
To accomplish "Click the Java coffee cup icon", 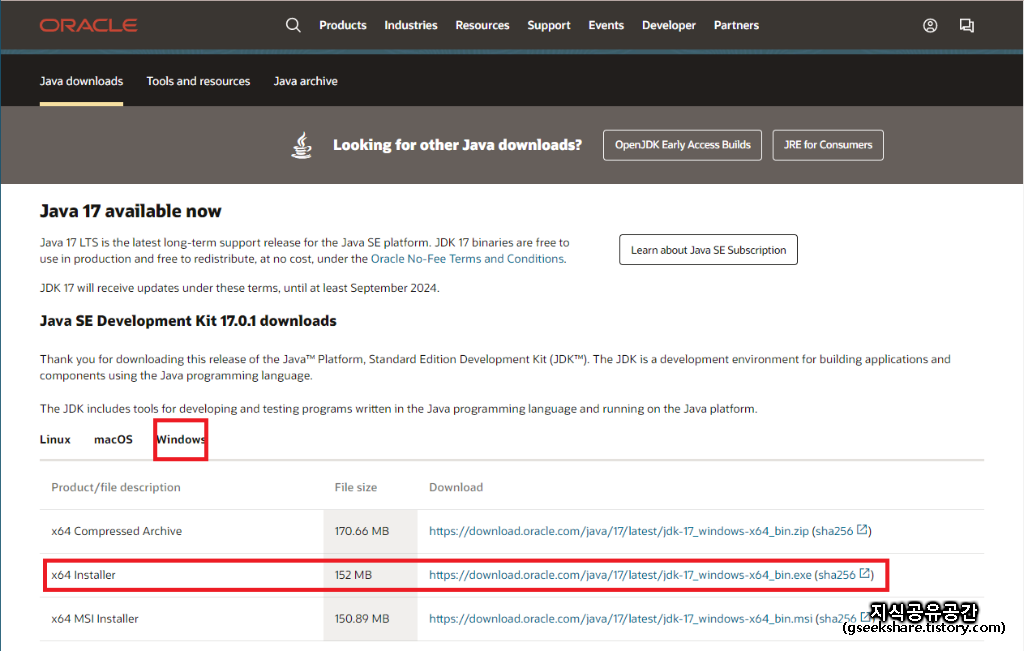I will (x=301, y=145).
